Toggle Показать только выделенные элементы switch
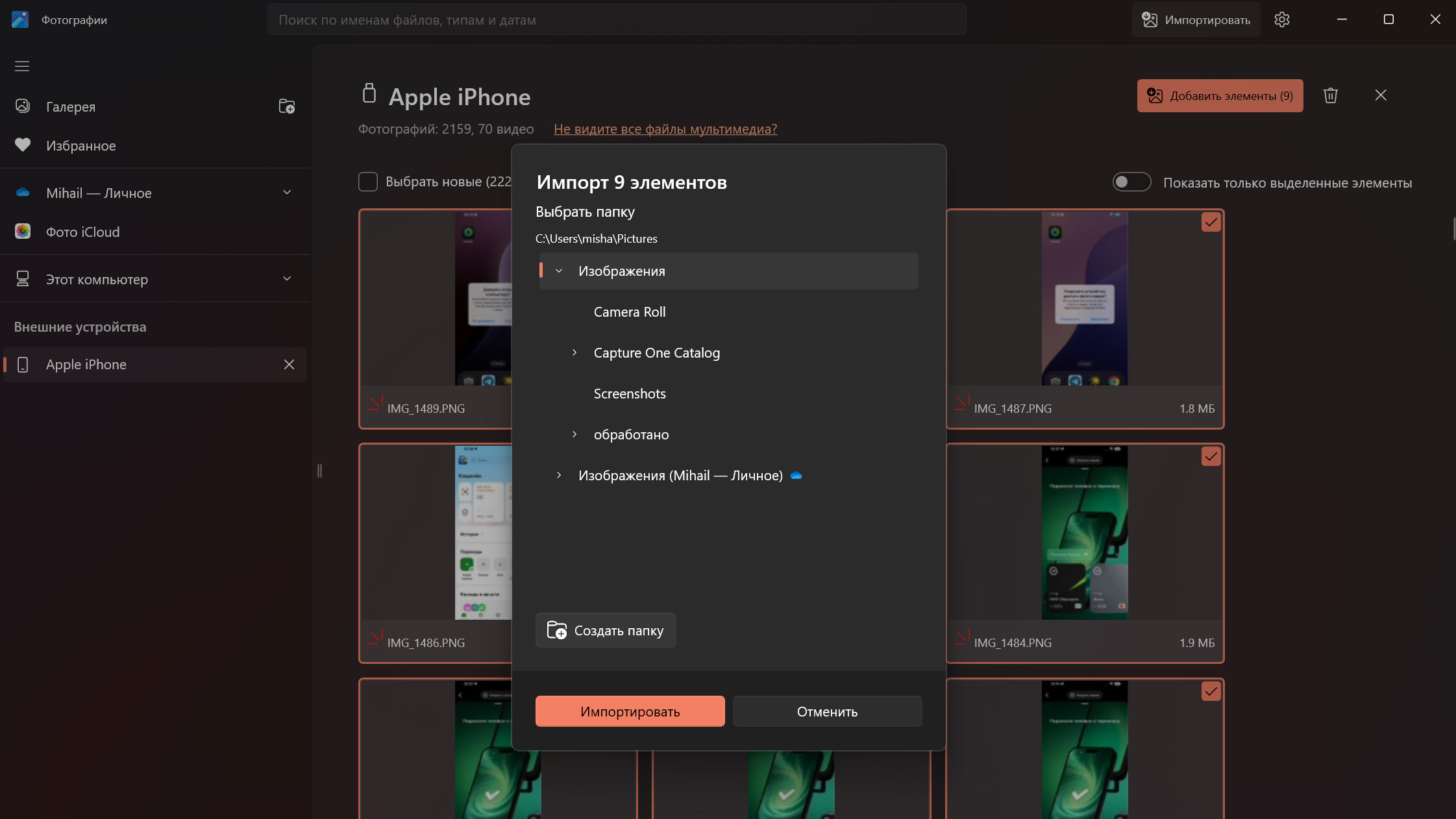The width and height of the screenshot is (1456, 819). [x=1131, y=182]
